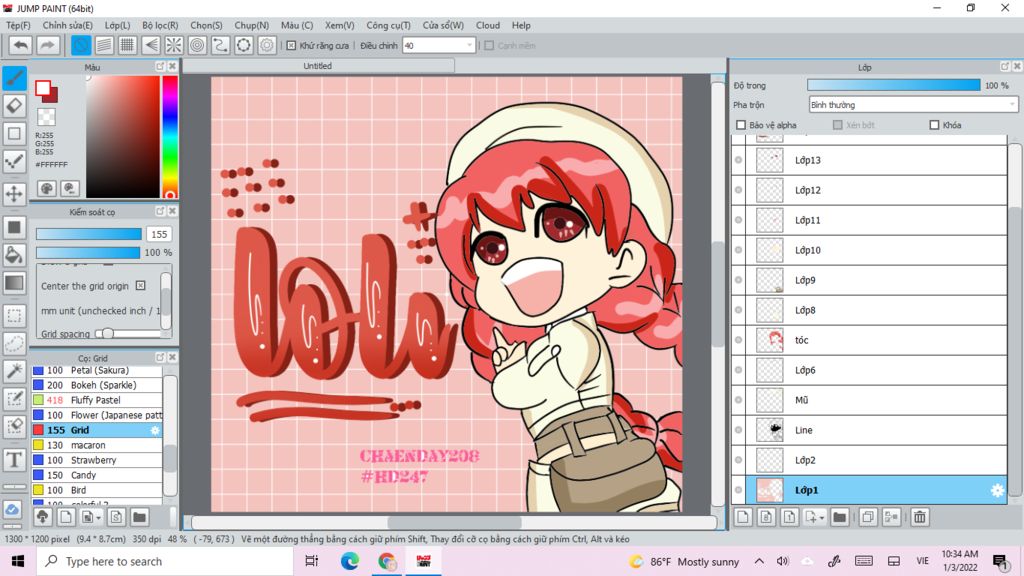Select the macaron brush

97,445
